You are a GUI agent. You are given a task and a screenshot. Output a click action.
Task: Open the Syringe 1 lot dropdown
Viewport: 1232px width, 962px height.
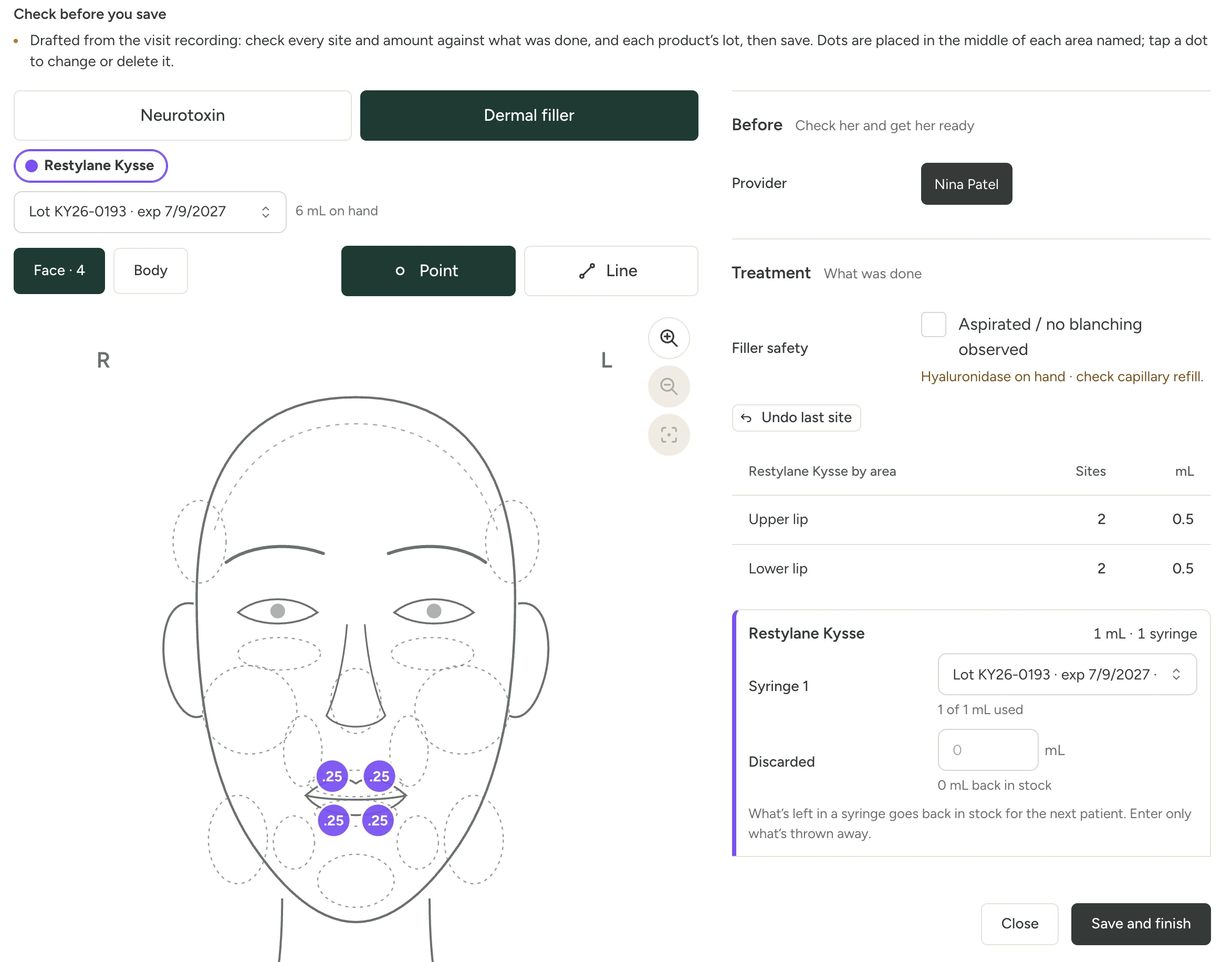1067,674
